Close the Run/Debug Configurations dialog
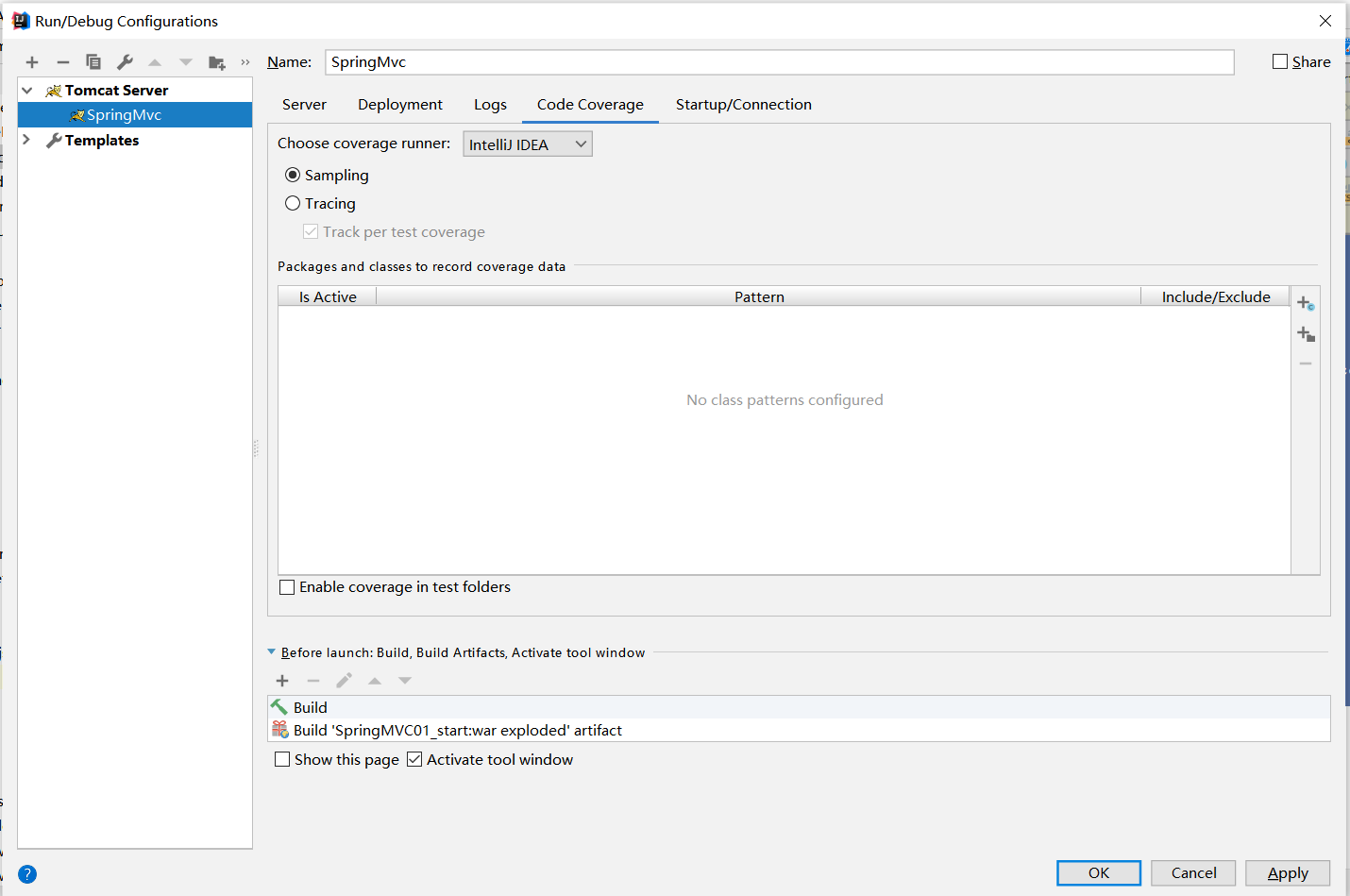Screen dimensions: 1350x896 click(1325, 21)
